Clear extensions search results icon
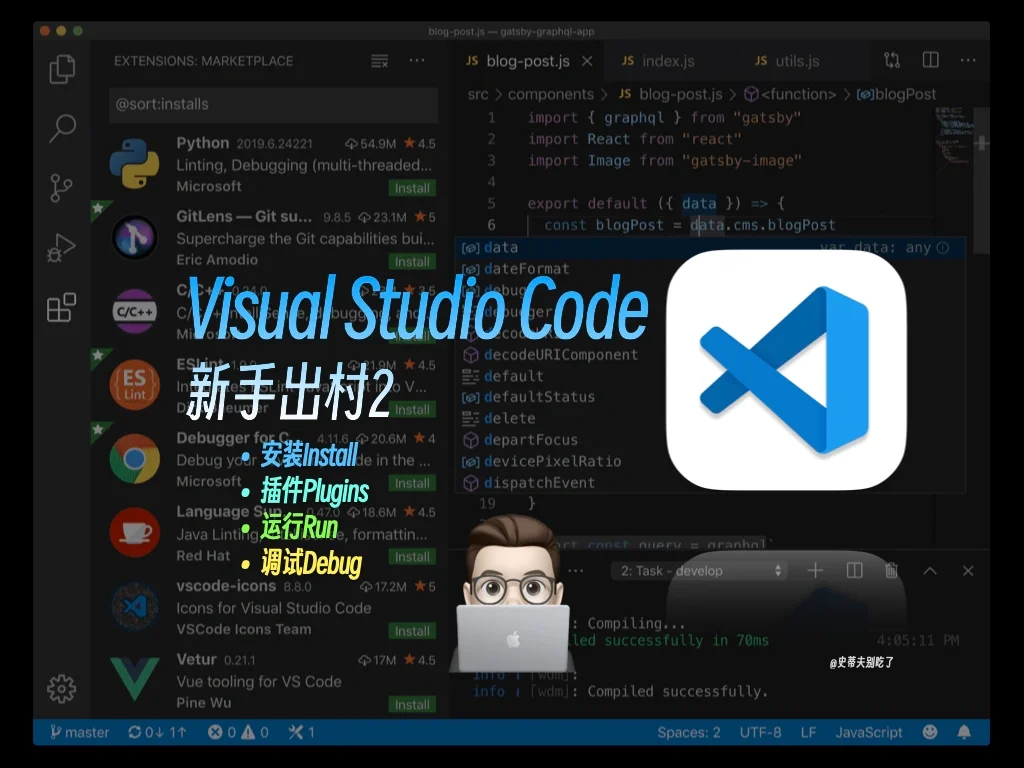 (379, 61)
